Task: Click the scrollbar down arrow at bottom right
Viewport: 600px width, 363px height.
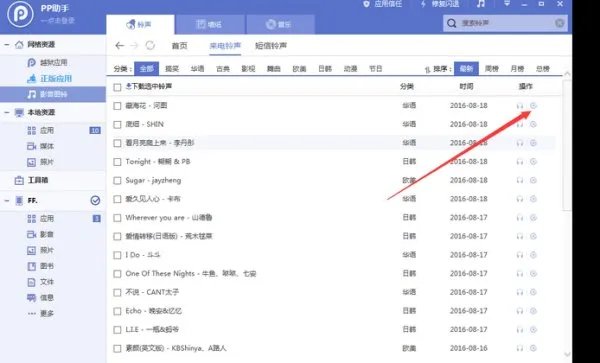Action: click(567, 355)
